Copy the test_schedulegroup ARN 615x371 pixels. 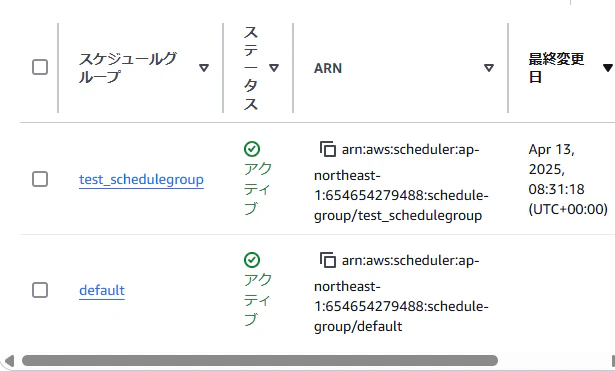pos(328,149)
